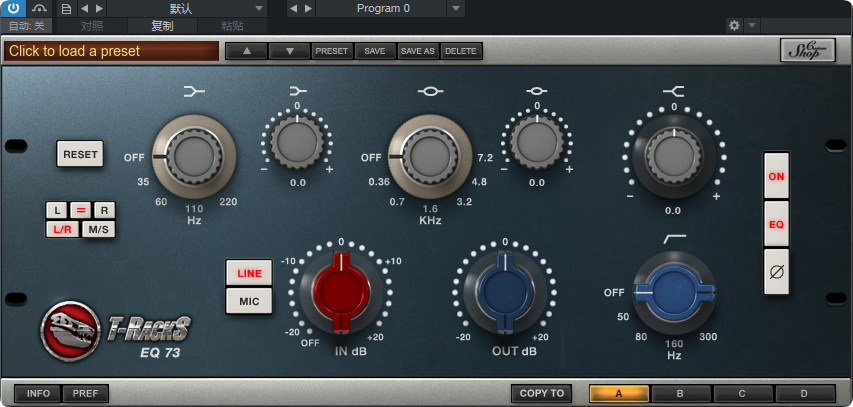853x407 pixels.
Task: Toggle the phase invert Ø button
Action: click(776, 271)
